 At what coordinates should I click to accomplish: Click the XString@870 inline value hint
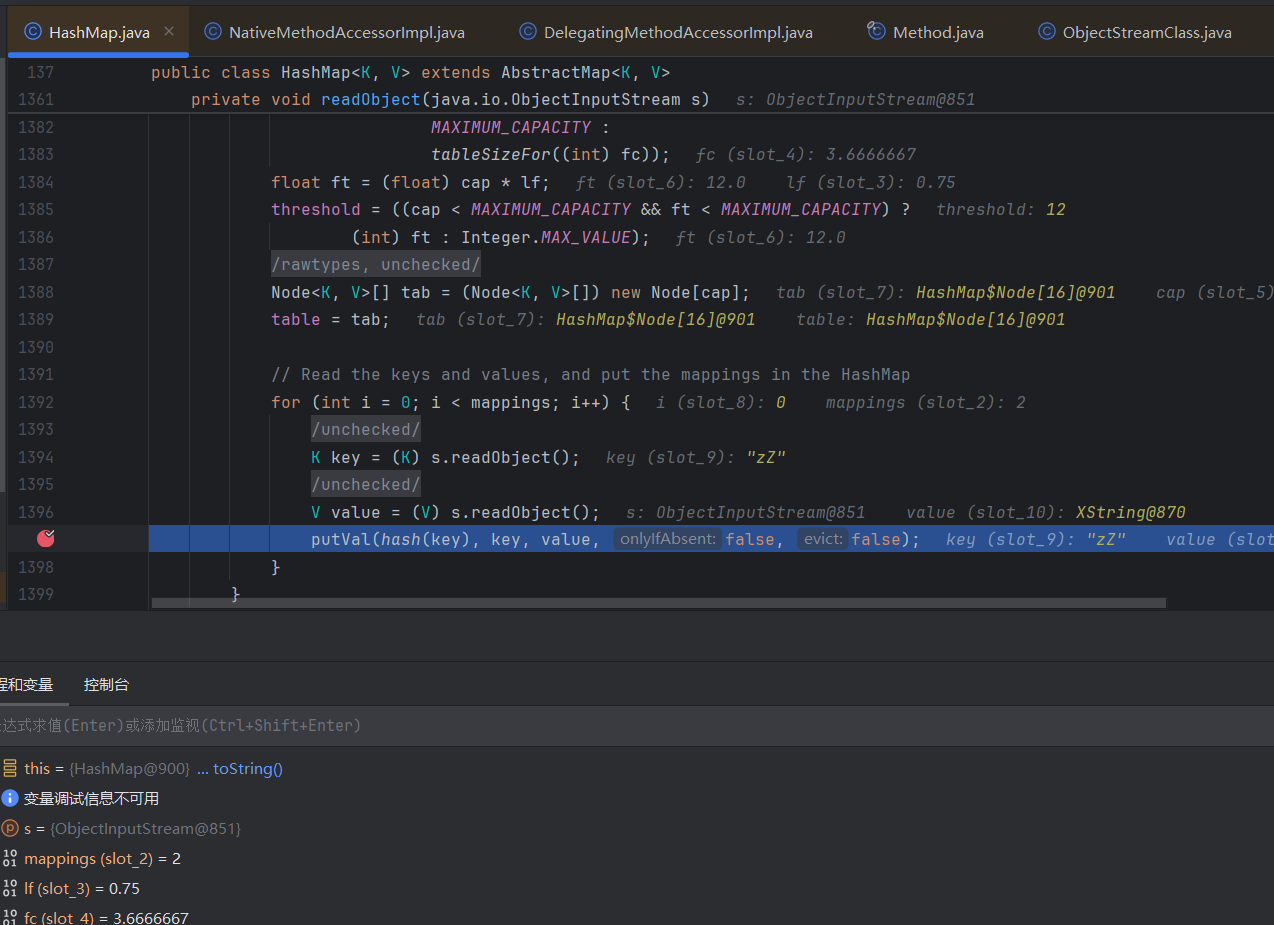[1130, 512]
